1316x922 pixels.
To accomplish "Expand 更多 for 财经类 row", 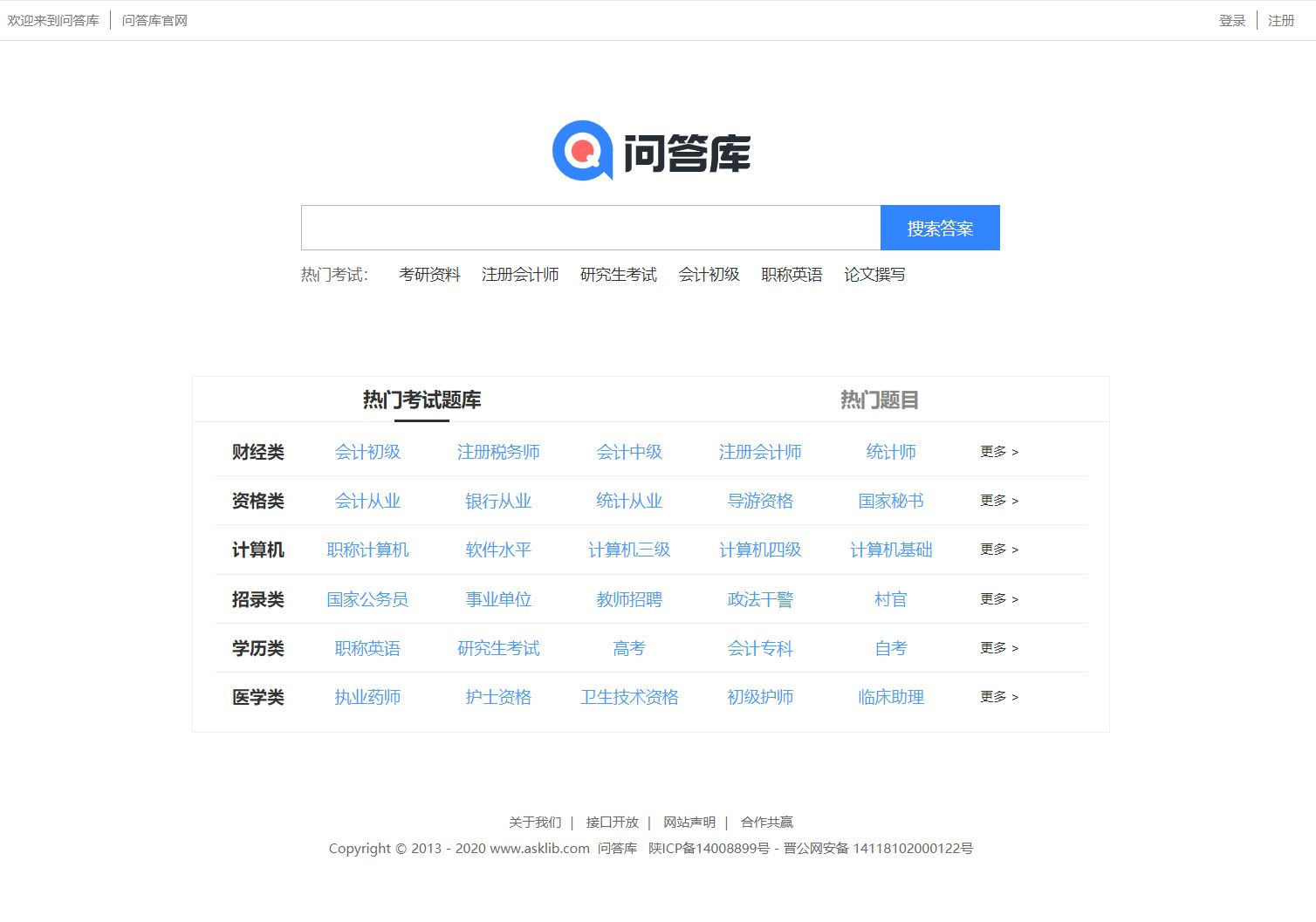I will click(999, 452).
